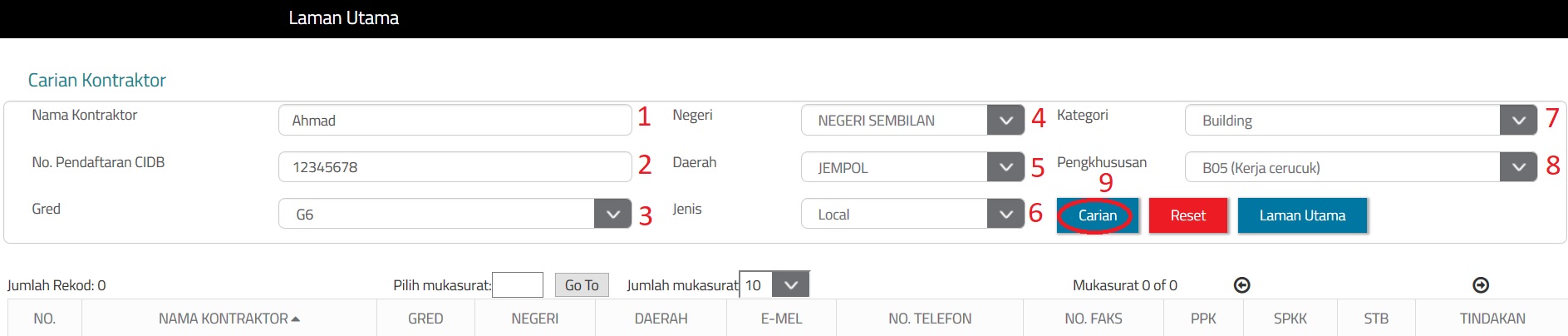Go to the next results page arrow
The width and height of the screenshot is (1568, 336).
pos(1480,285)
